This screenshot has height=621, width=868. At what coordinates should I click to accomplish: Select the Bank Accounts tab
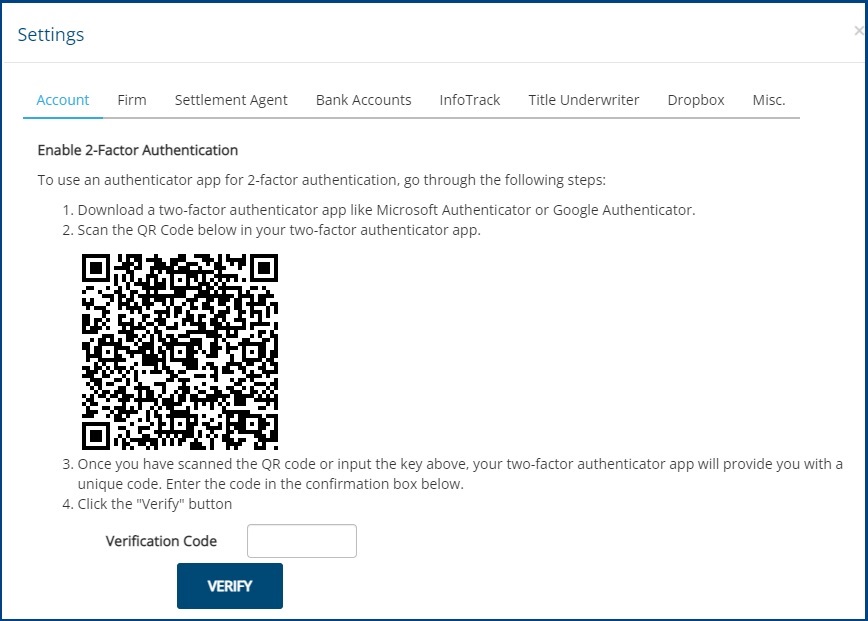coord(363,100)
